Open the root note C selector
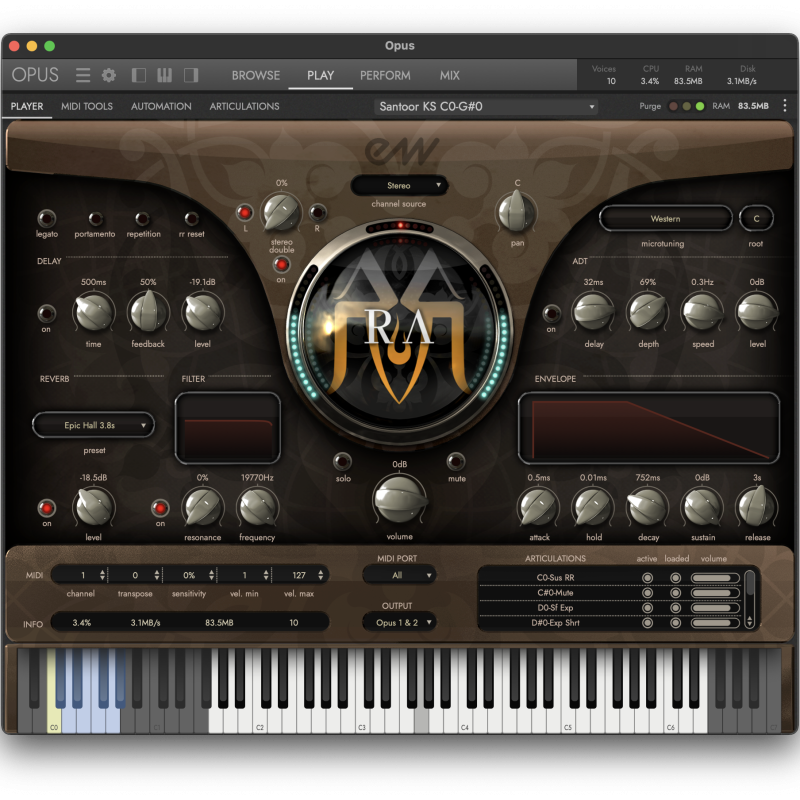The image size is (800, 800). [x=756, y=218]
